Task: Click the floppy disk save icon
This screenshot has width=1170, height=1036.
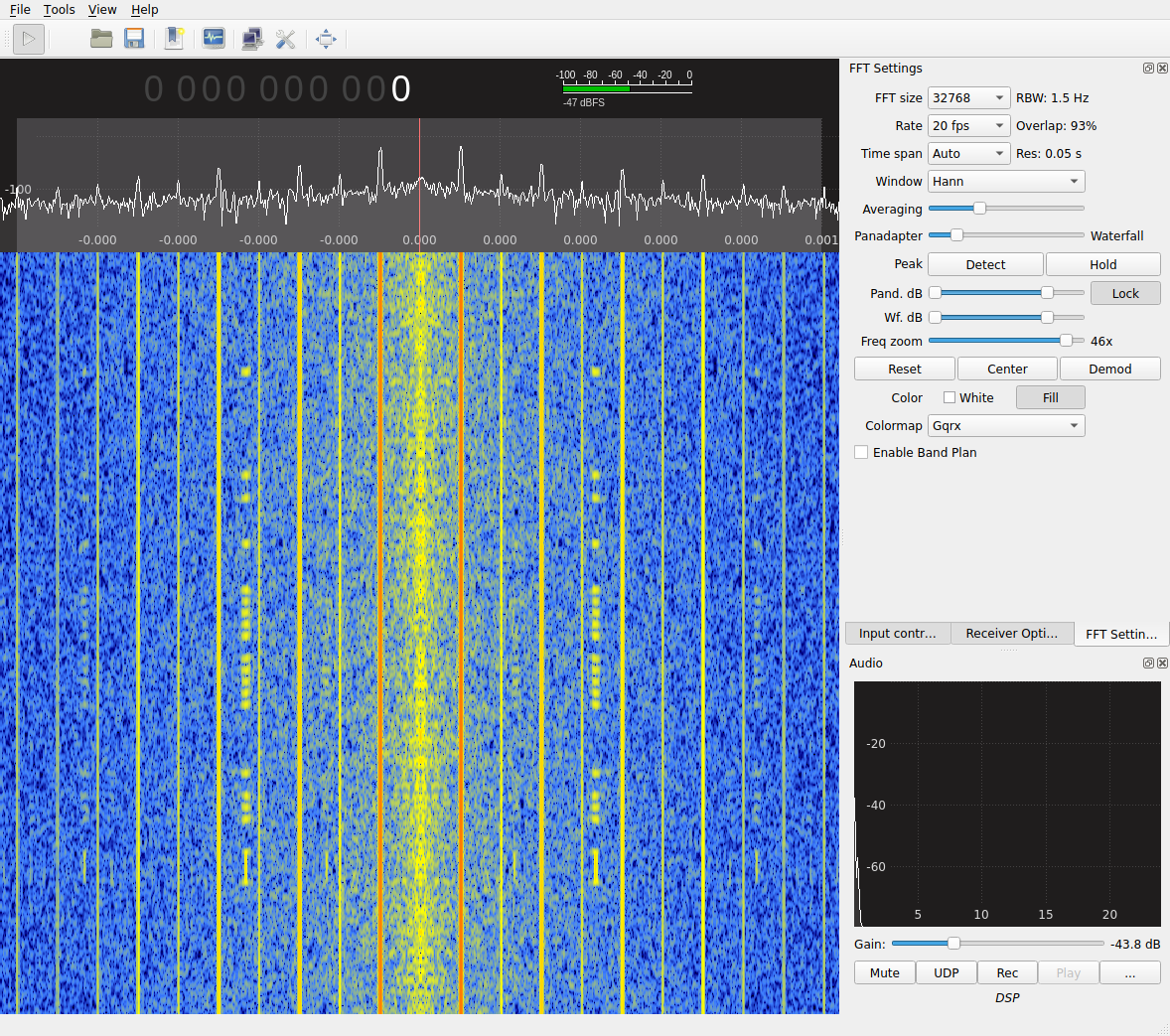Action: point(134,39)
